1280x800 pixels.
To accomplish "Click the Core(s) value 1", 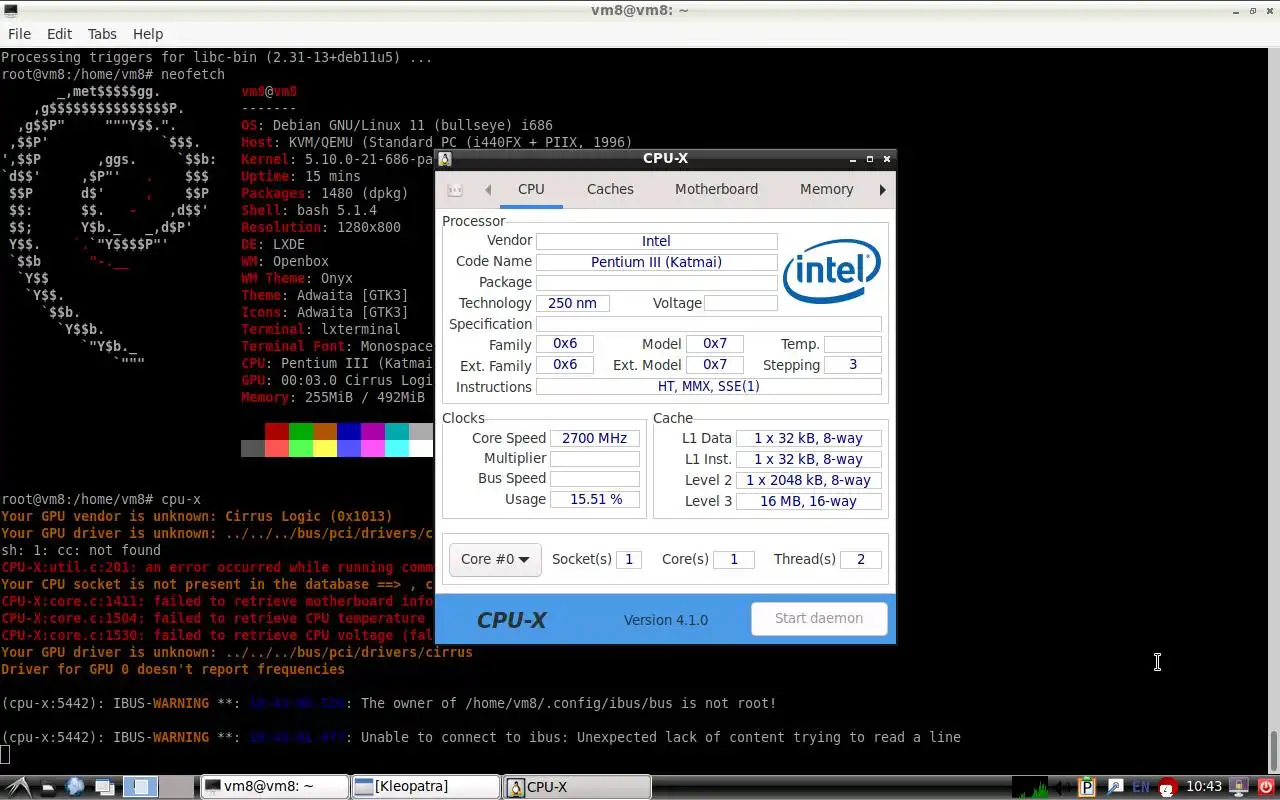I will click(733, 559).
